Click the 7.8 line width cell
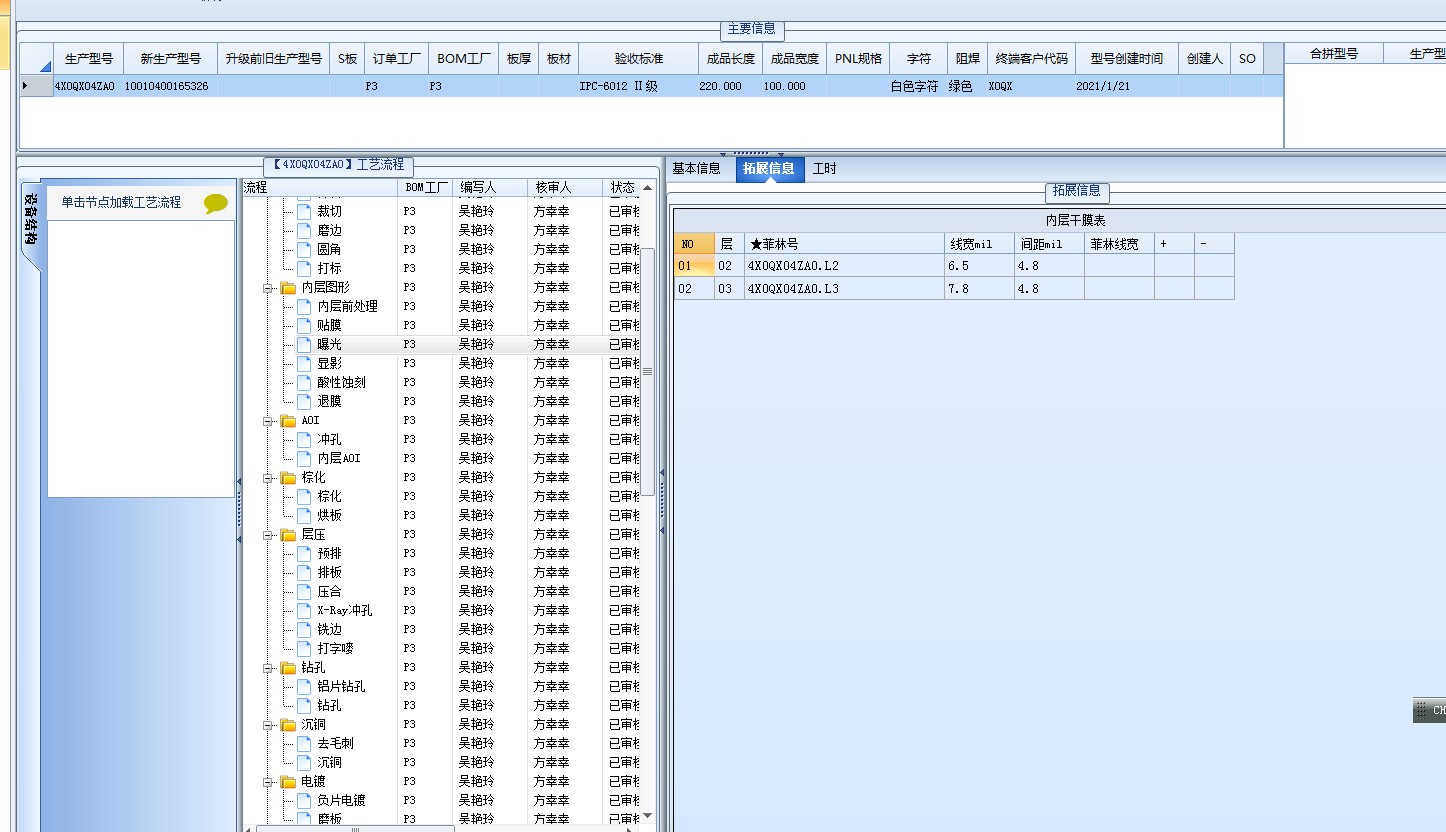Screen dimensions: 1446x832 click(x=979, y=288)
